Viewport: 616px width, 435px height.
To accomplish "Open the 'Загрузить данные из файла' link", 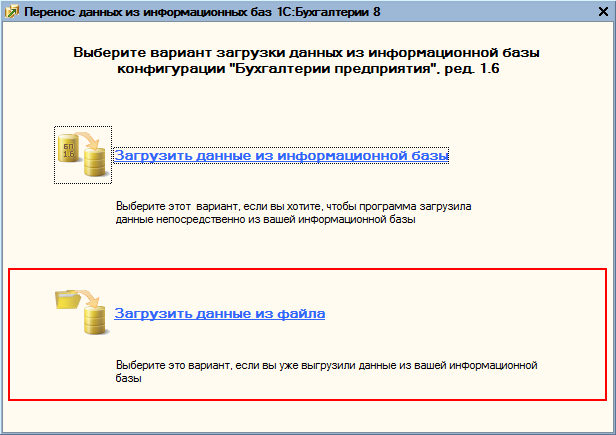I will pyautogui.click(x=220, y=314).
